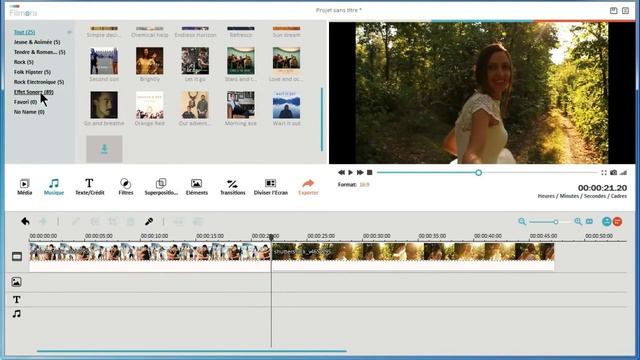Click the text track T icon

17,300
